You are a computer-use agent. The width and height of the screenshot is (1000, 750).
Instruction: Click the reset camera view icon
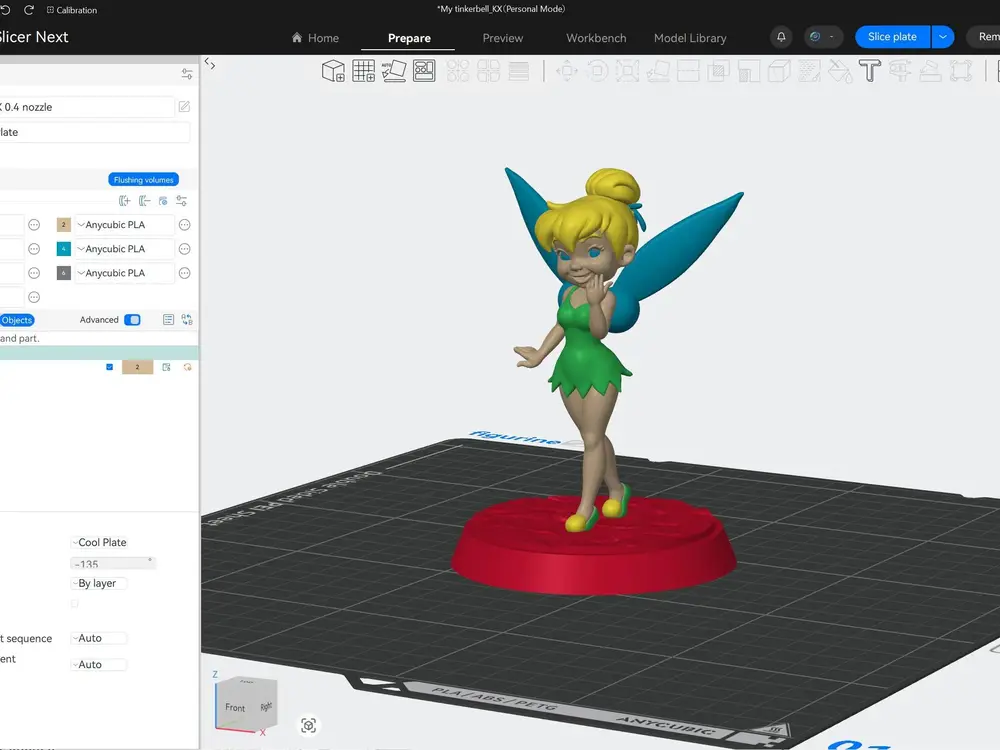click(x=309, y=725)
